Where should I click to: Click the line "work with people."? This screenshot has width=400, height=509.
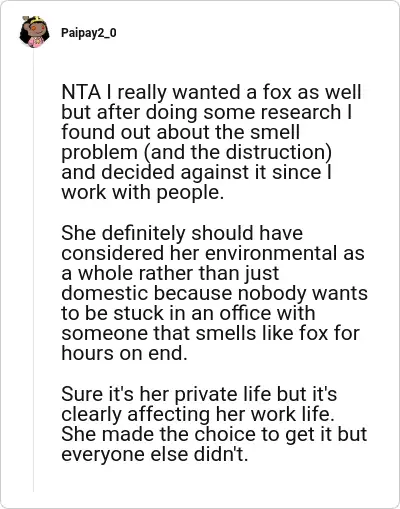coord(142,192)
